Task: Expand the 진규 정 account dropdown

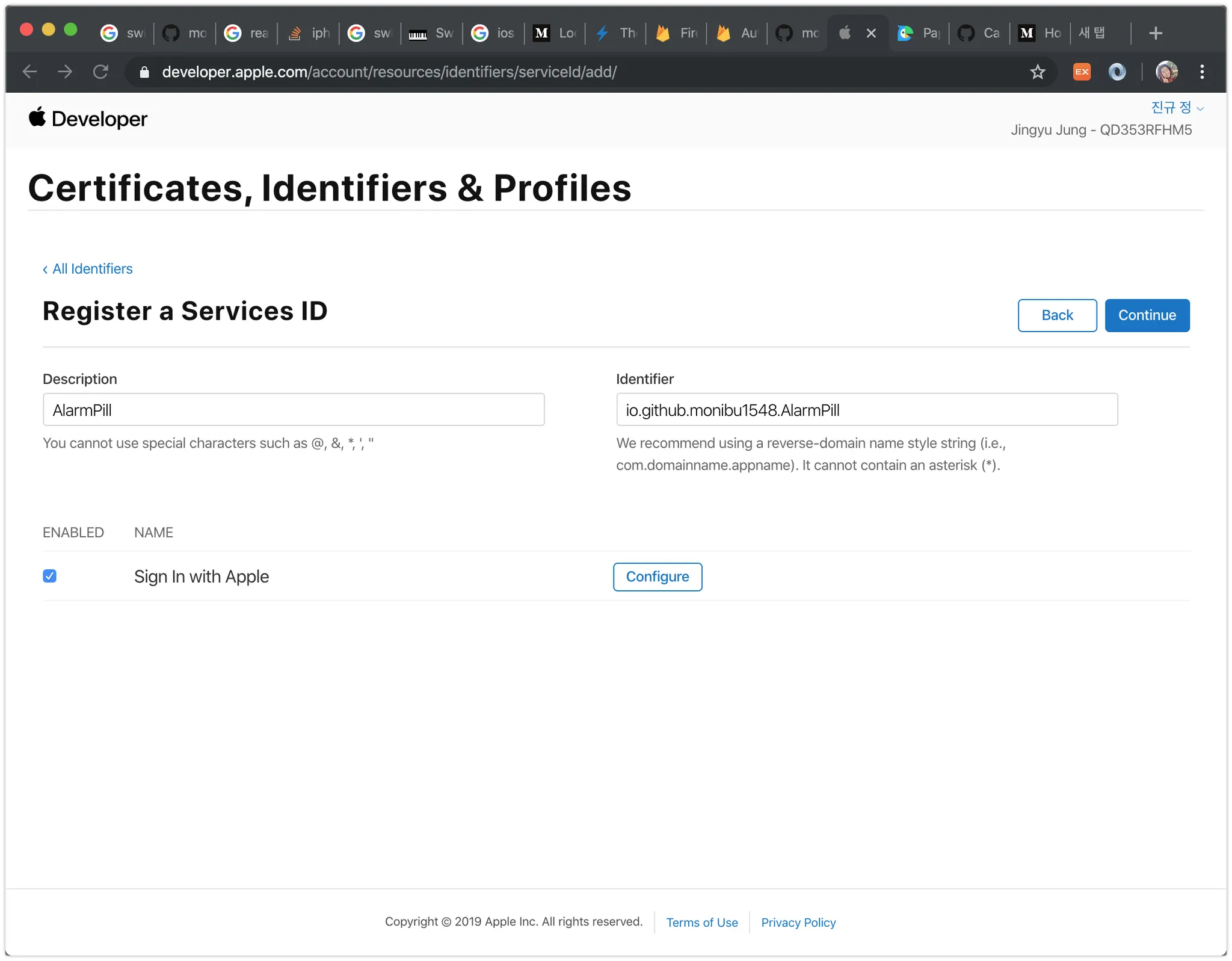Action: point(1177,108)
